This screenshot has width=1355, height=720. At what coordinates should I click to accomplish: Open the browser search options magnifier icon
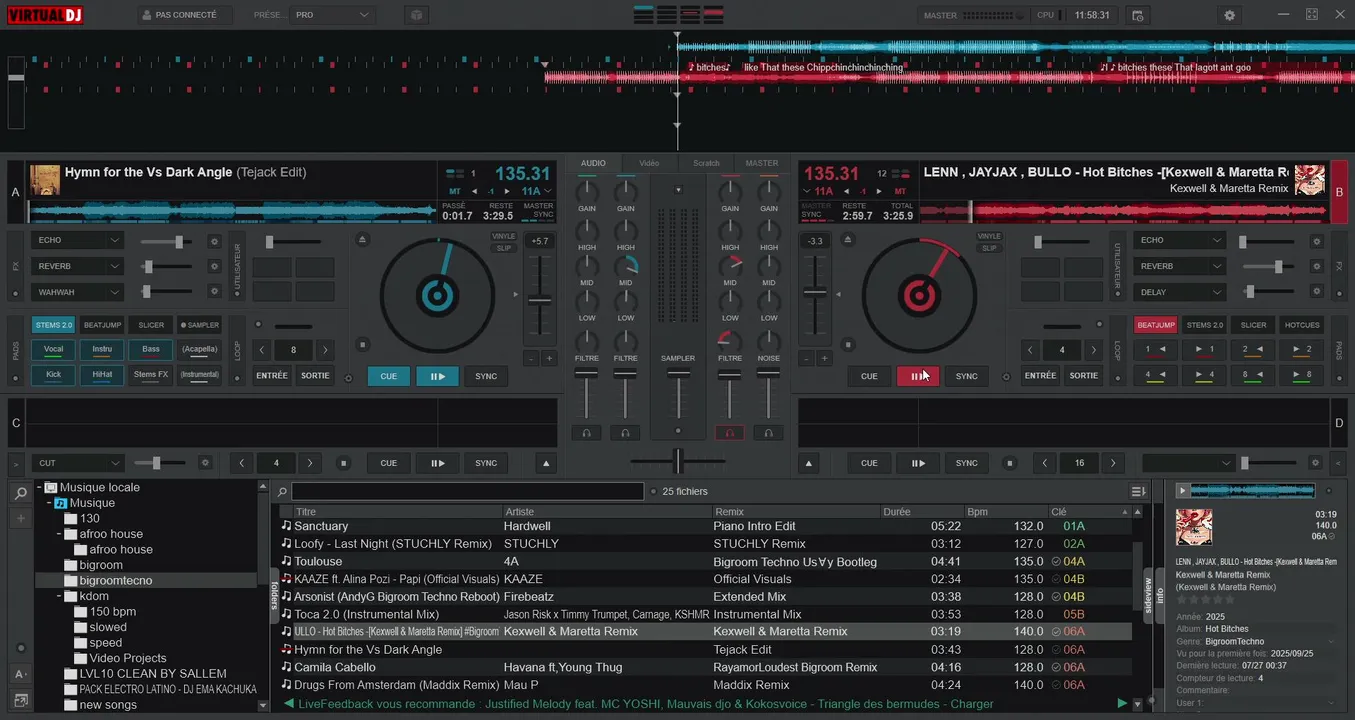282,492
